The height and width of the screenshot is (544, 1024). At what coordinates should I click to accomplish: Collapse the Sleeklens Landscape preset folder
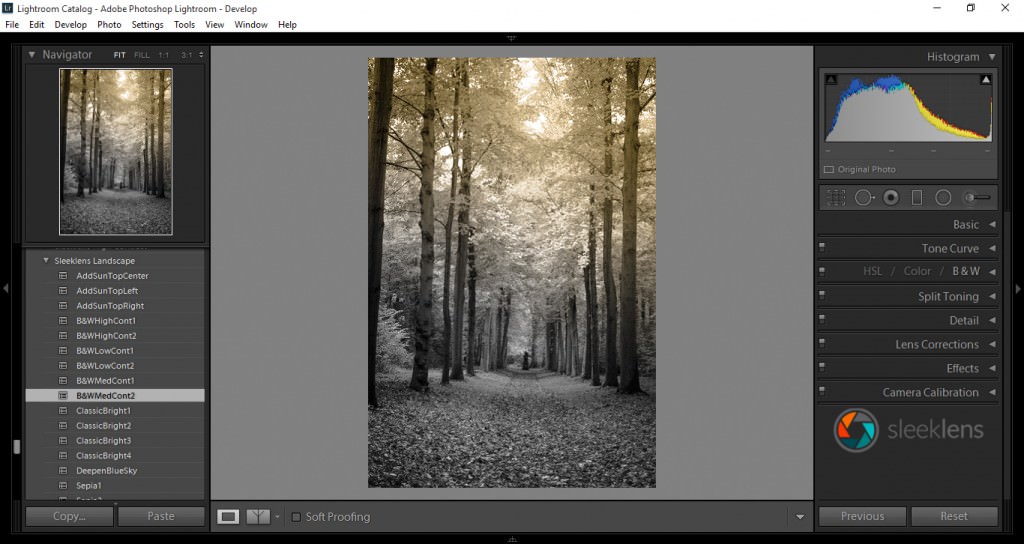[x=46, y=260]
